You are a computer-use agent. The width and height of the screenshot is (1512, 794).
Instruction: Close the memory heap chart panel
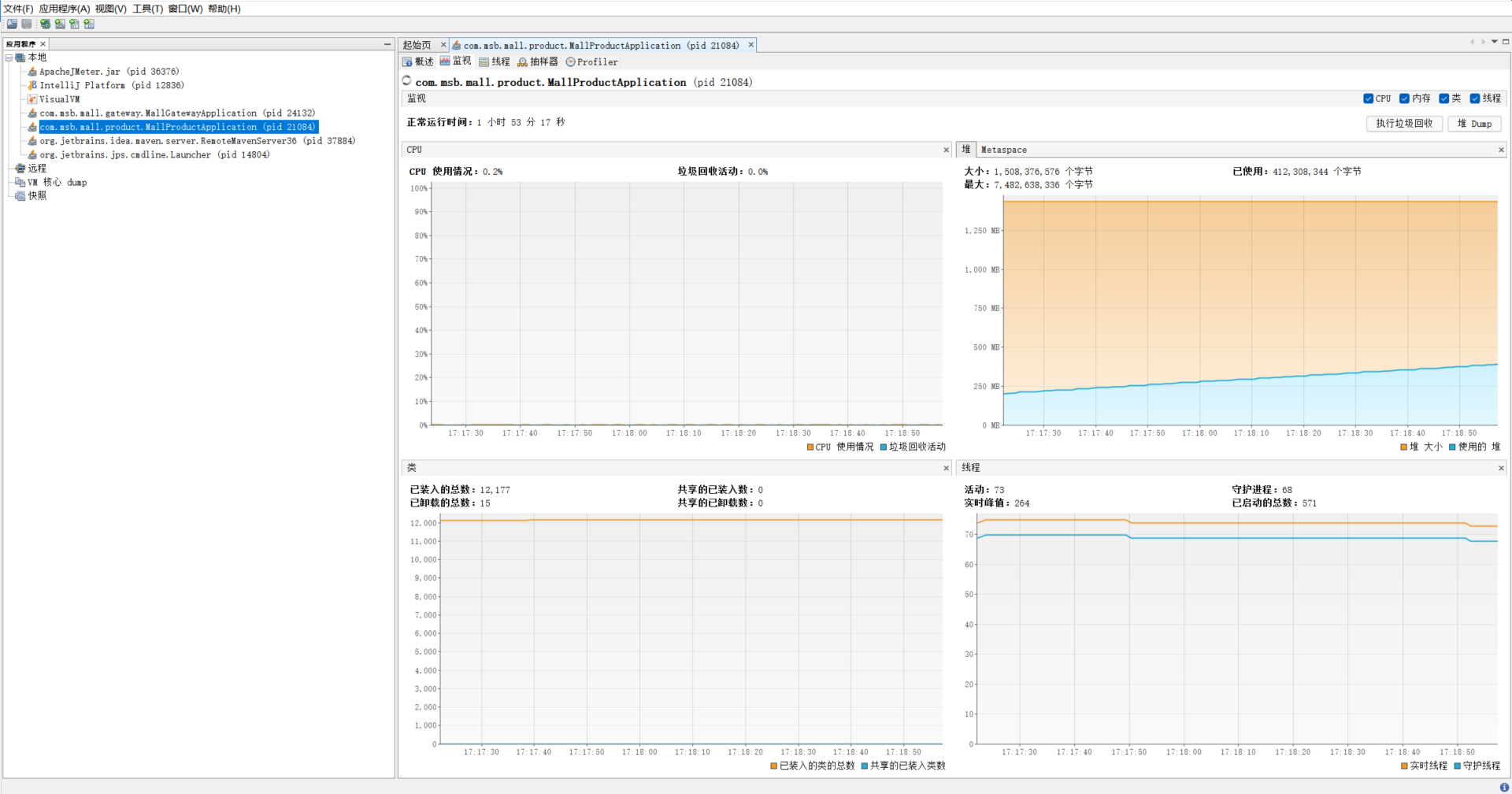(1501, 150)
